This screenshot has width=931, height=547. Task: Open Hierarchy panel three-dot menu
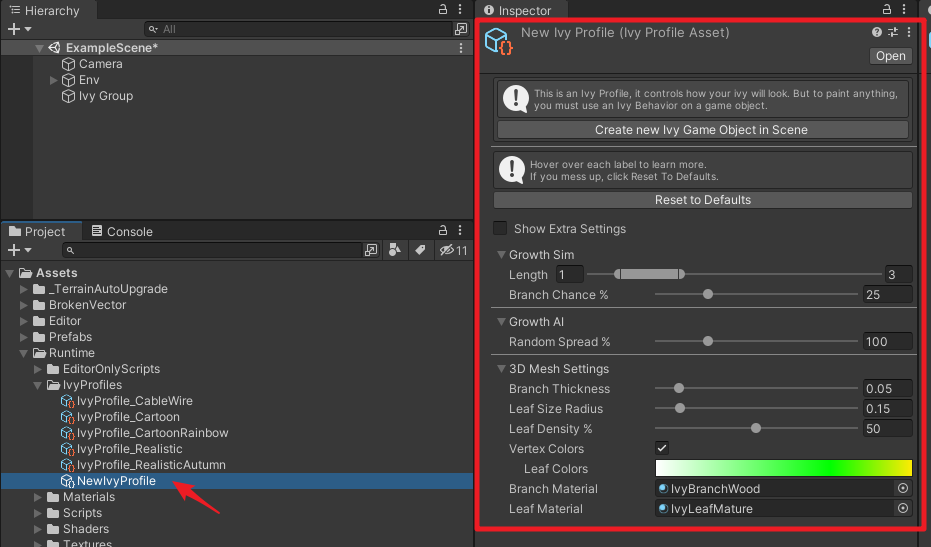pyautogui.click(x=460, y=10)
